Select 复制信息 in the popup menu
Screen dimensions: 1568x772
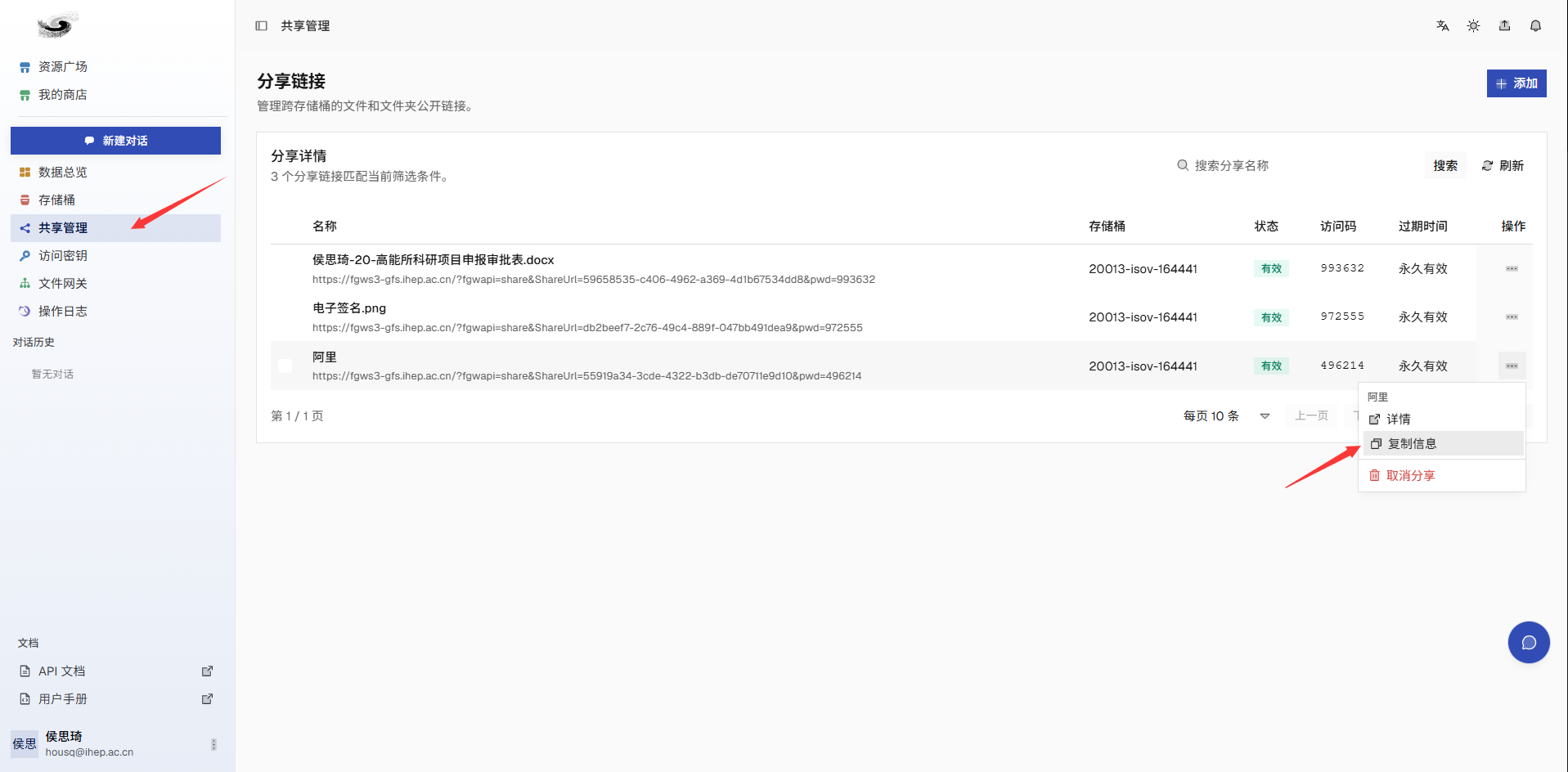coord(1442,444)
